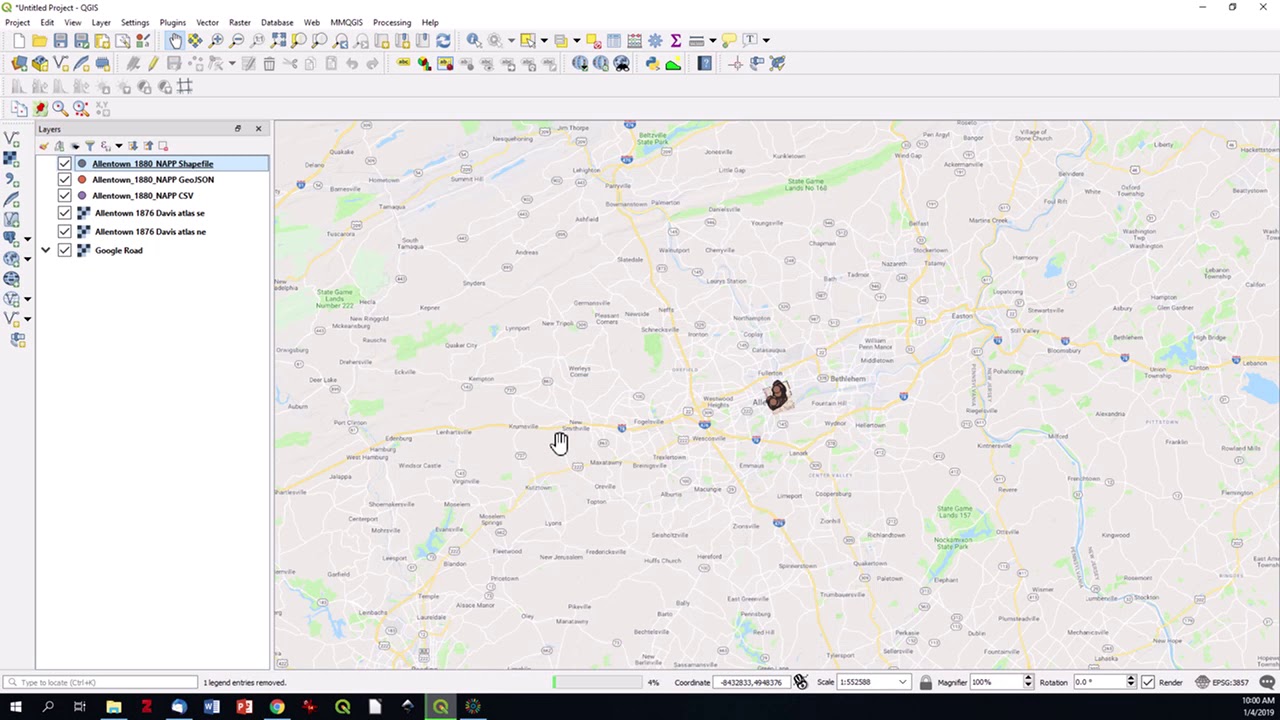The height and width of the screenshot is (720, 1280).
Task: Click the Coordinate Capture crosshair icon
Action: [736, 63]
